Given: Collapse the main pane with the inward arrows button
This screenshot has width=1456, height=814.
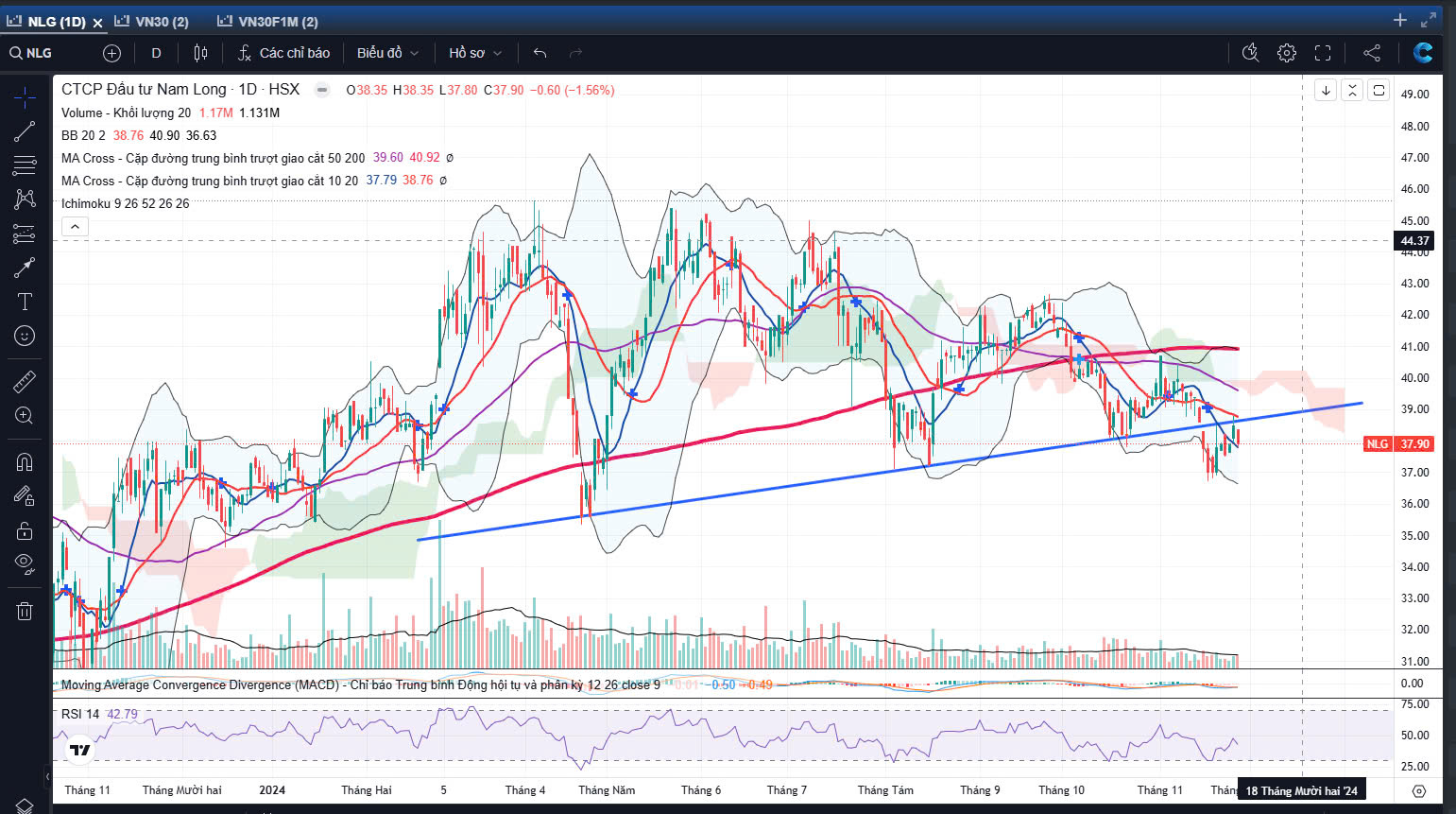Looking at the screenshot, I should pos(1352,90).
